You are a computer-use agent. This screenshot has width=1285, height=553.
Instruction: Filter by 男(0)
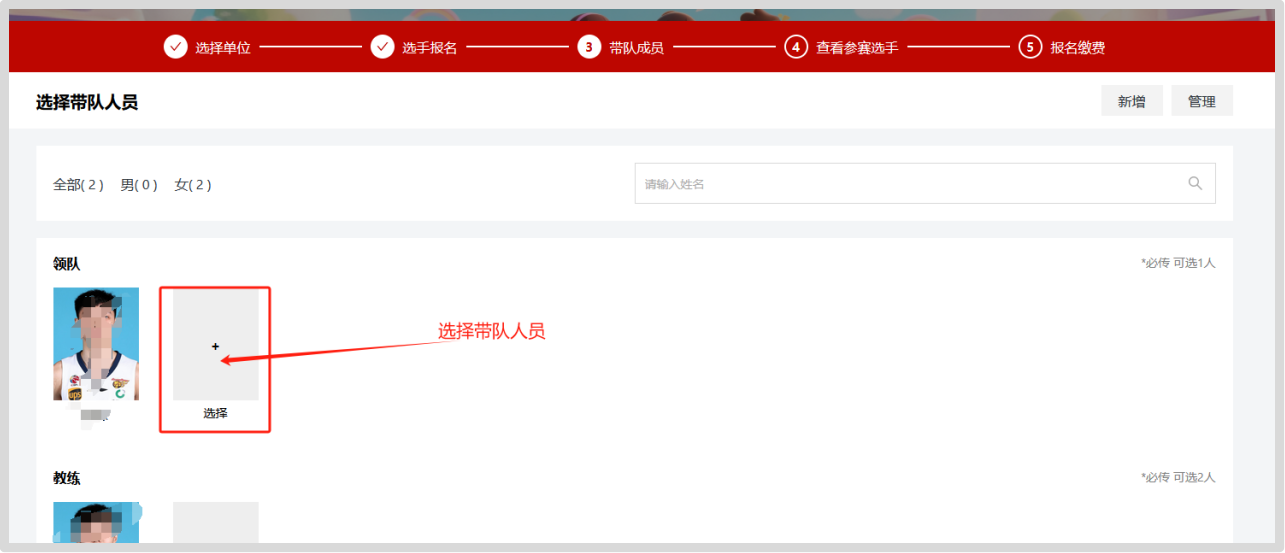139,185
